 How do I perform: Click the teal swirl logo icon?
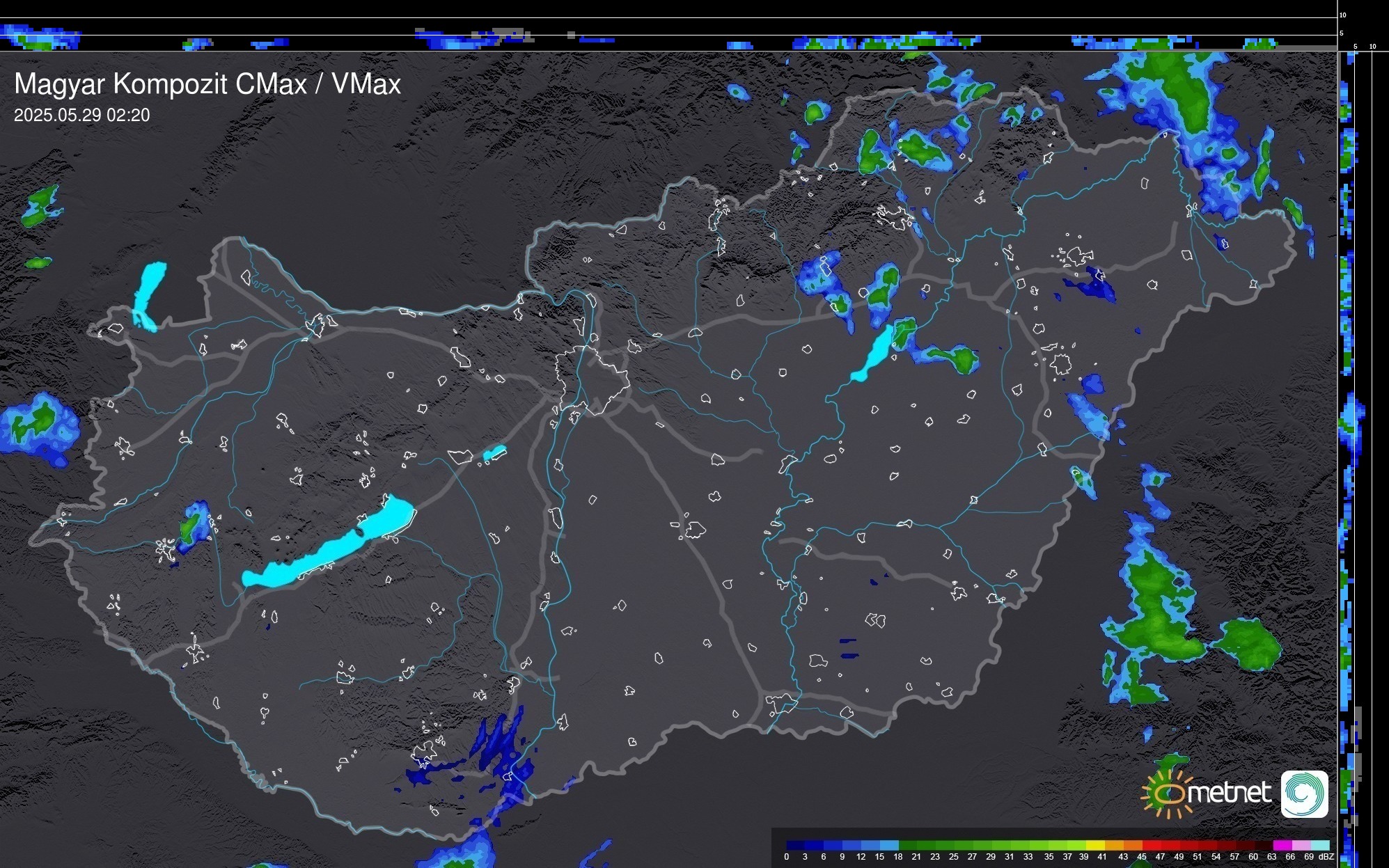click(x=1304, y=794)
